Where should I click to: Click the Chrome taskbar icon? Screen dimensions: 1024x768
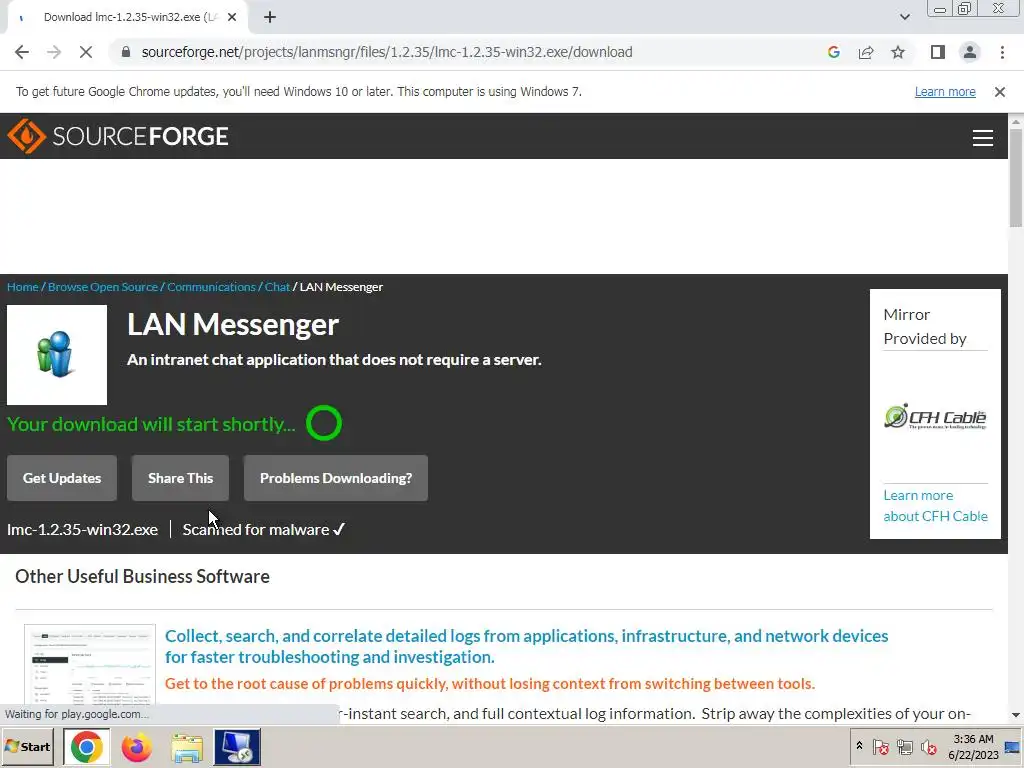[86, 747]
